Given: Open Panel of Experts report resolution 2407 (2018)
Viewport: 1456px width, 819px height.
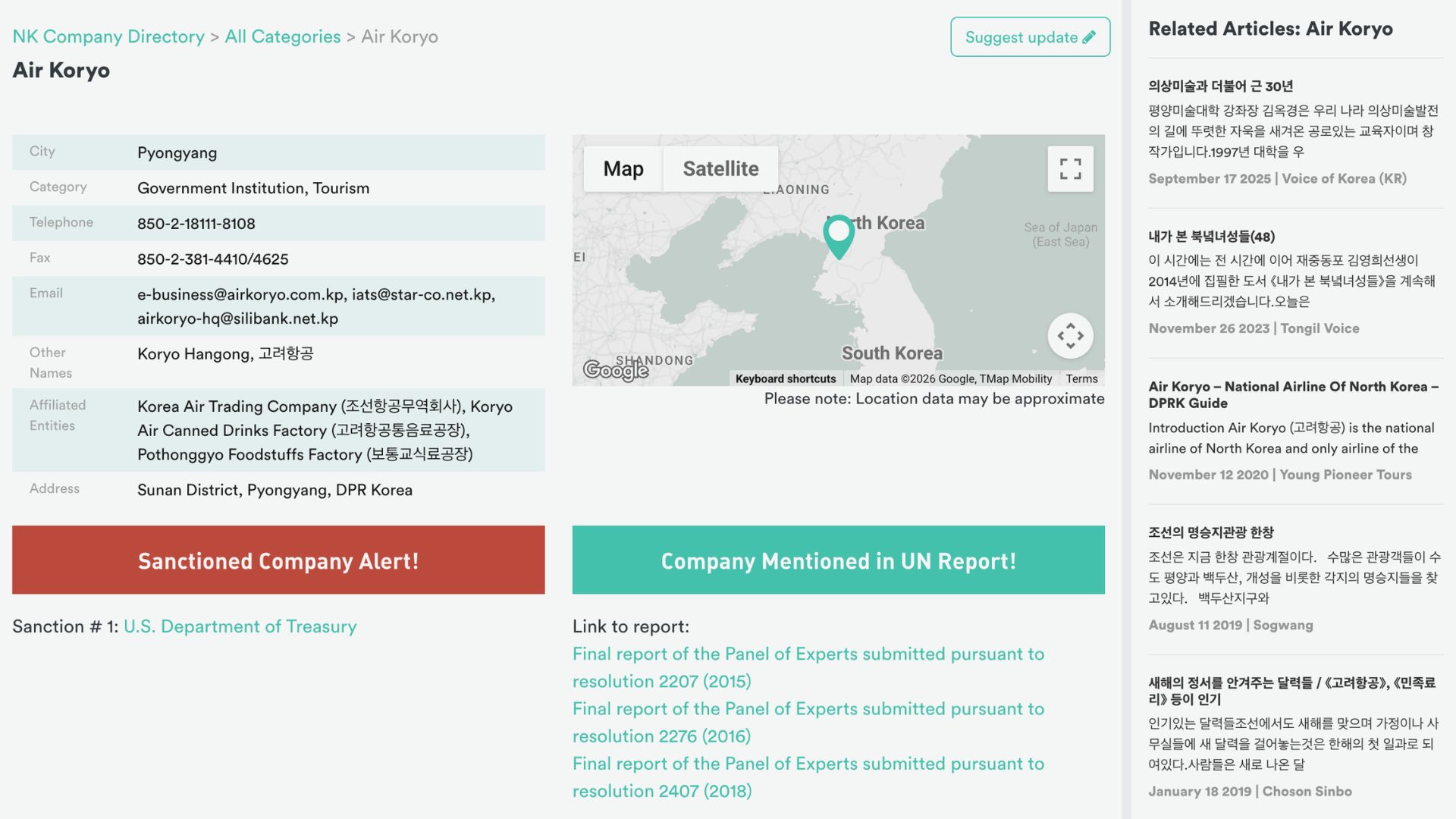Looking at the screenshot, I should [808, 777].
